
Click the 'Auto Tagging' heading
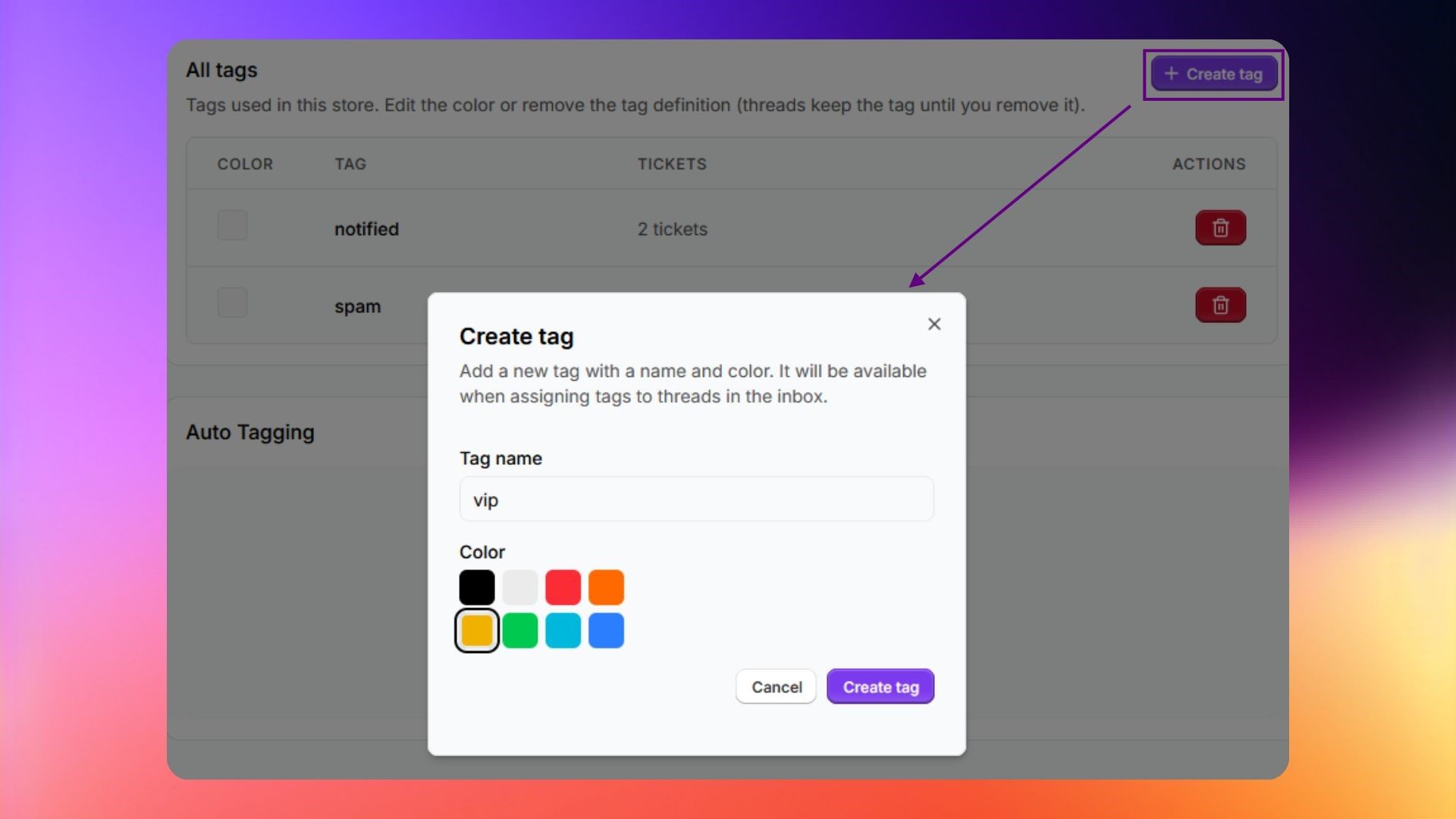250,432
